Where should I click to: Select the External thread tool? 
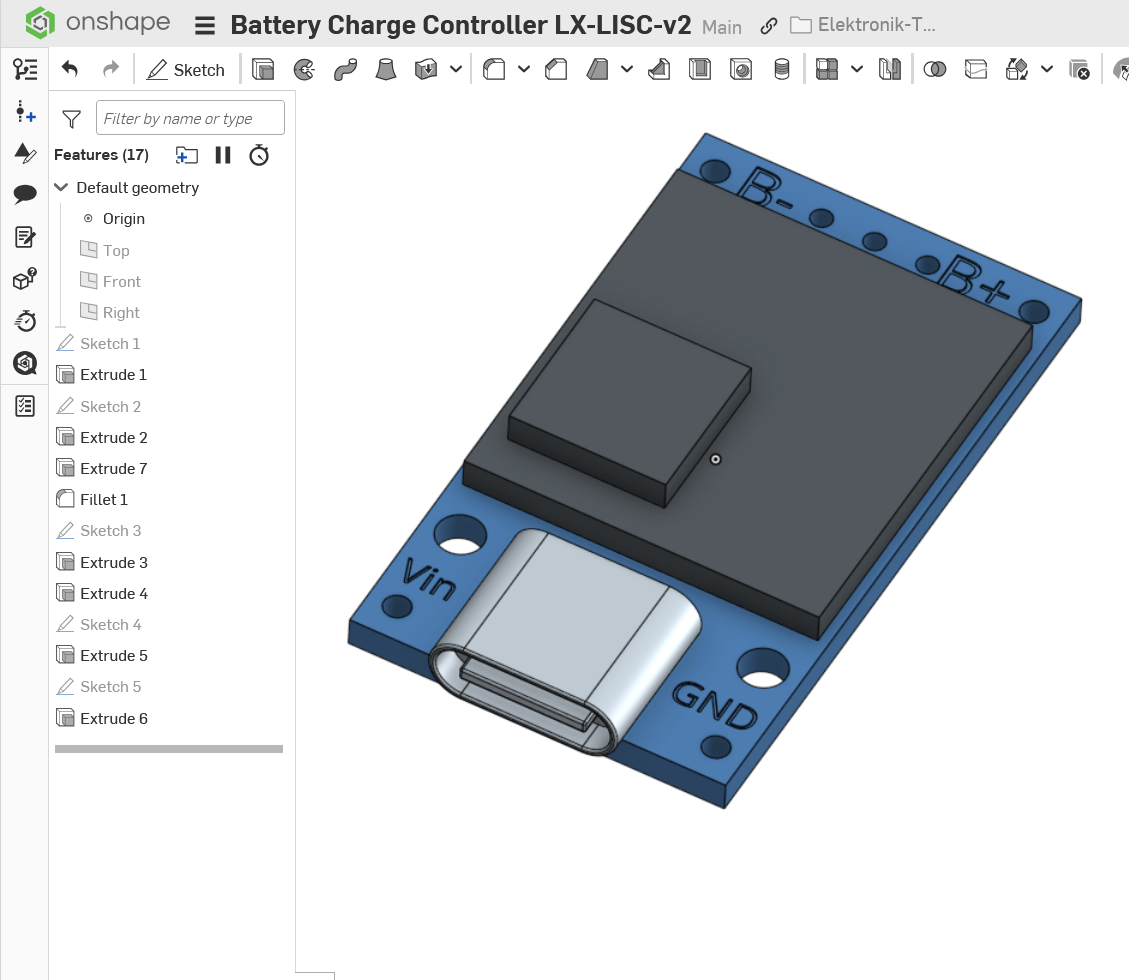click(x=781, y=70)
